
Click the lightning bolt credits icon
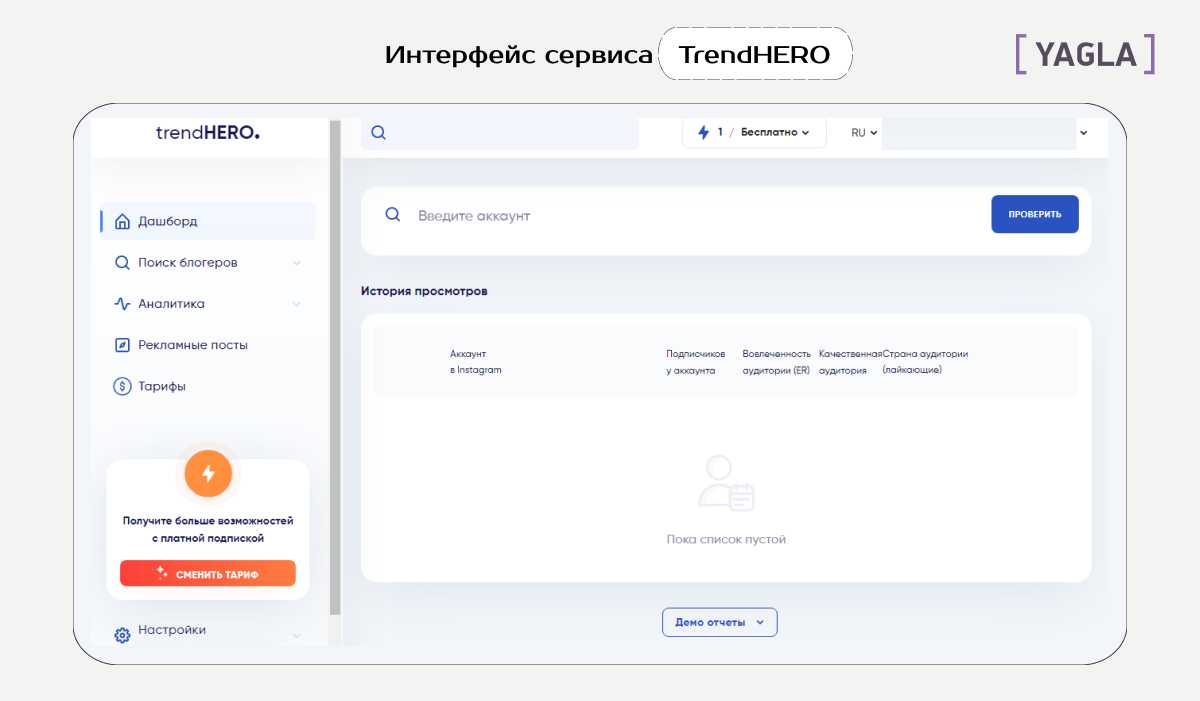point(703,132)
